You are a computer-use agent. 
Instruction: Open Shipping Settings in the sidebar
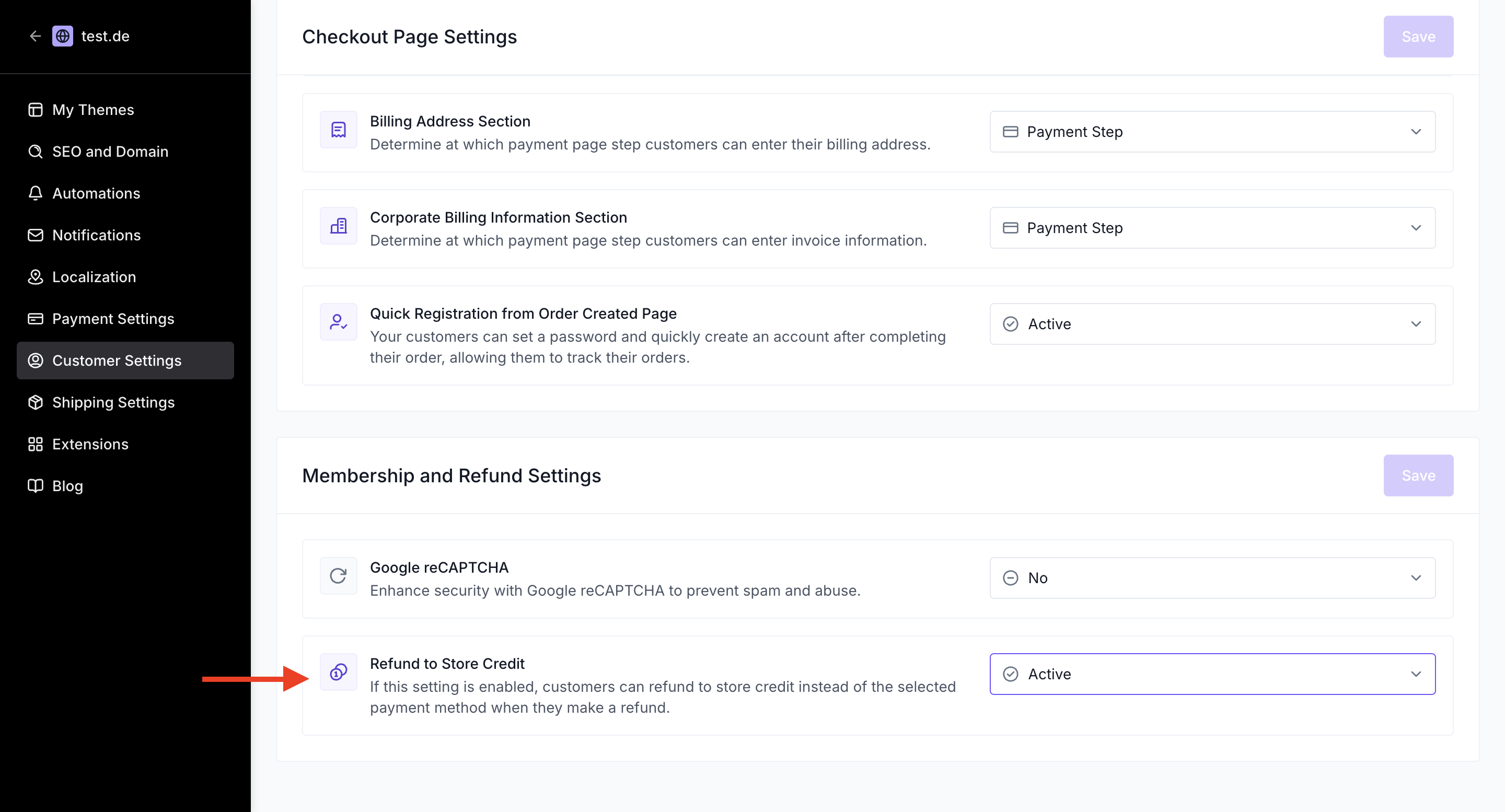pyautogui.click(x=113, y=402)
